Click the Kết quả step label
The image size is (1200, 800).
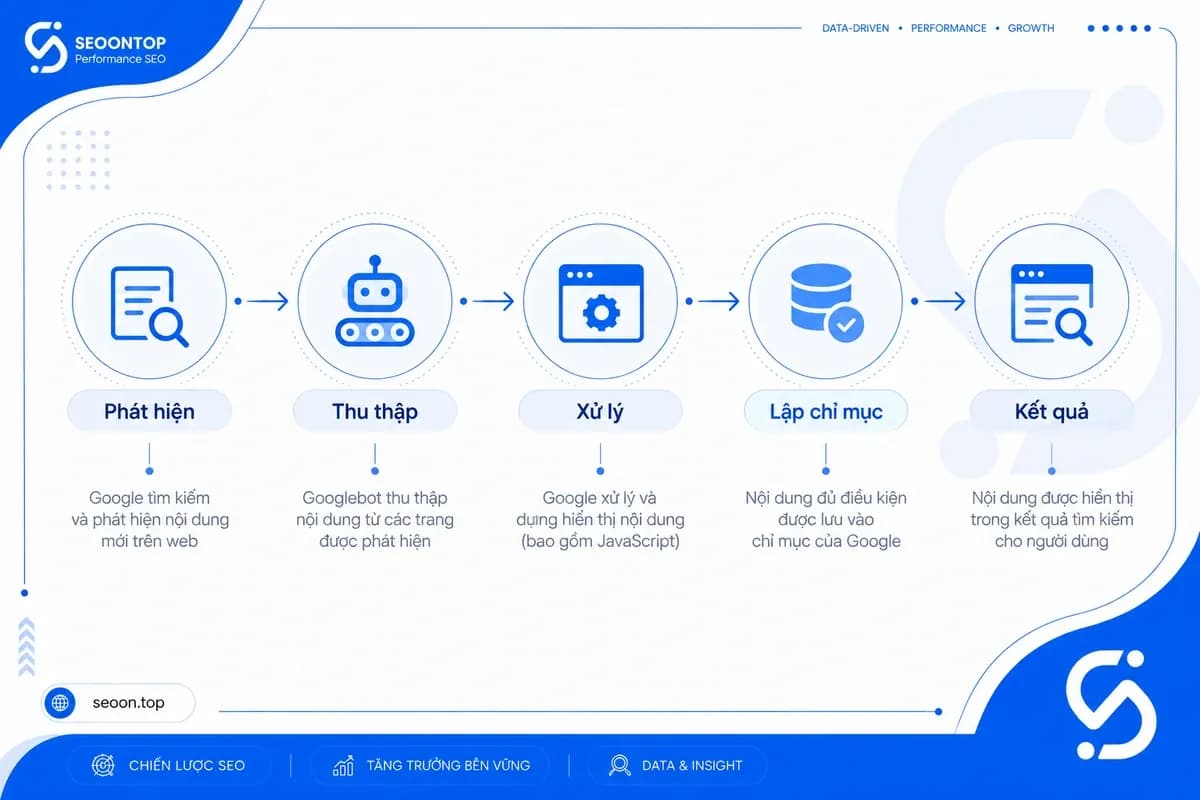[x=1051, y=411]
